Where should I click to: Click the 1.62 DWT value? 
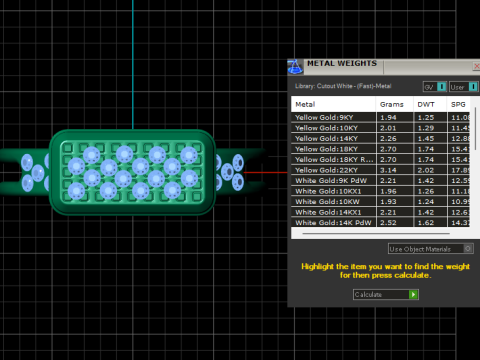tap(426, 223)
